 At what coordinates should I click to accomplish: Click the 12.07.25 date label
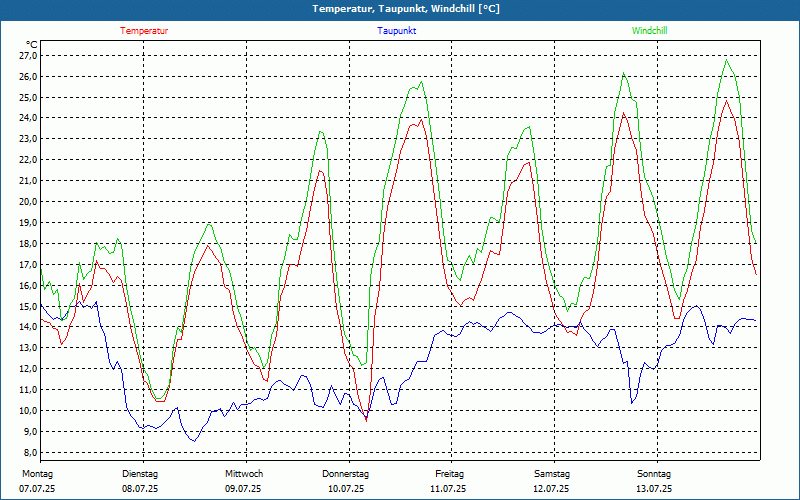[x=551, y=489]
